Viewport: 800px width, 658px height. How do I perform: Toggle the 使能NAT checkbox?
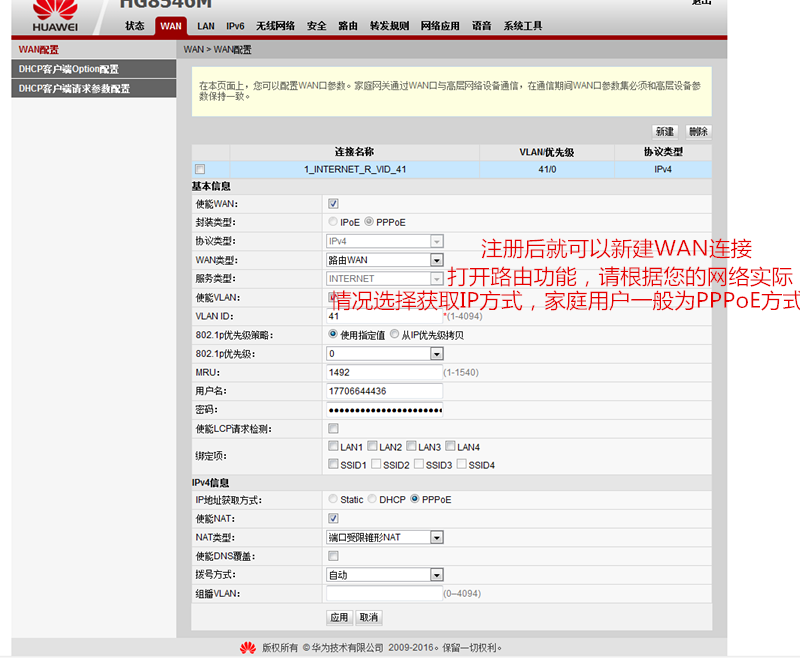click(x=333, y=518)
